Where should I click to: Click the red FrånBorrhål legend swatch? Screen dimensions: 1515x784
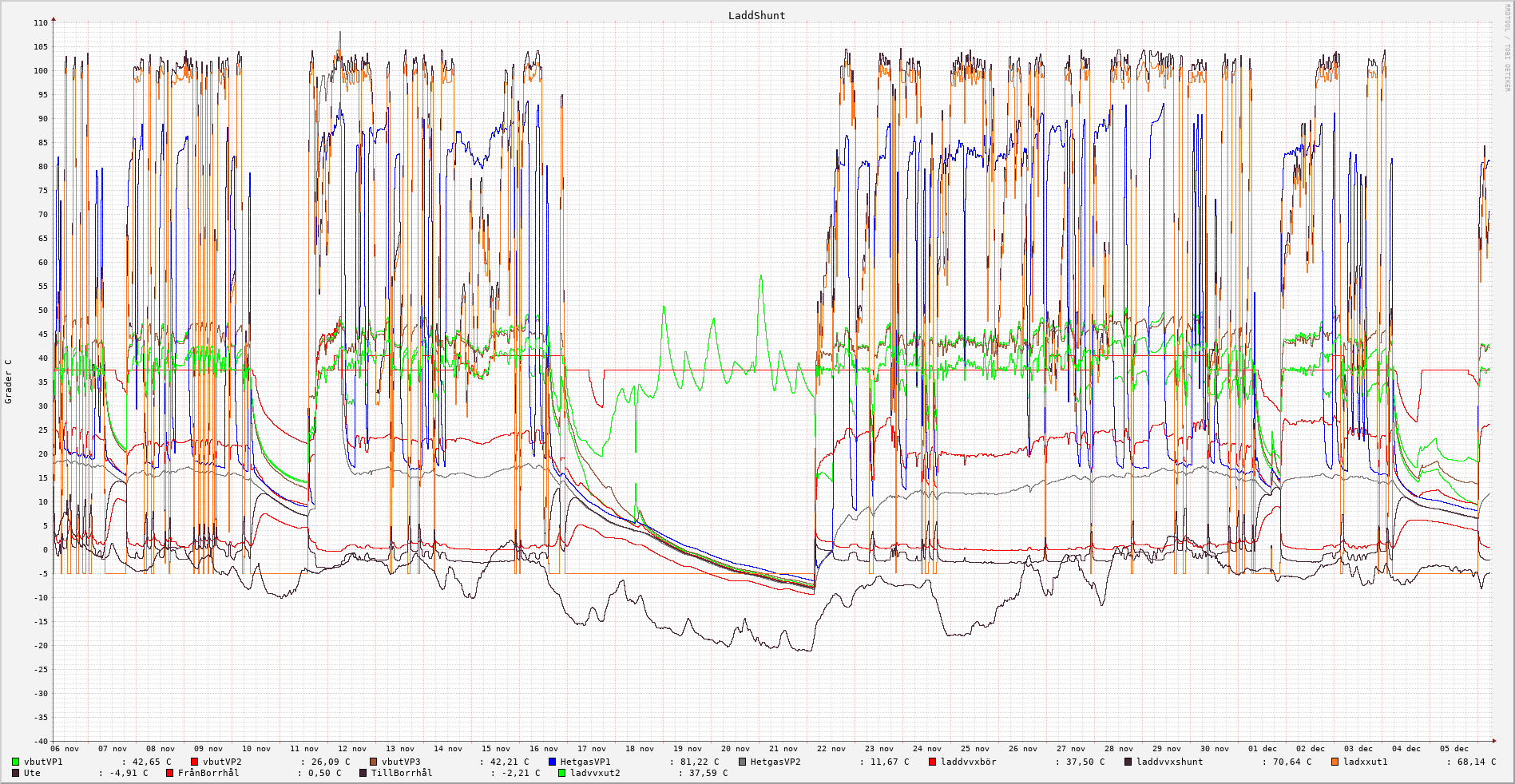pos(170,773)
